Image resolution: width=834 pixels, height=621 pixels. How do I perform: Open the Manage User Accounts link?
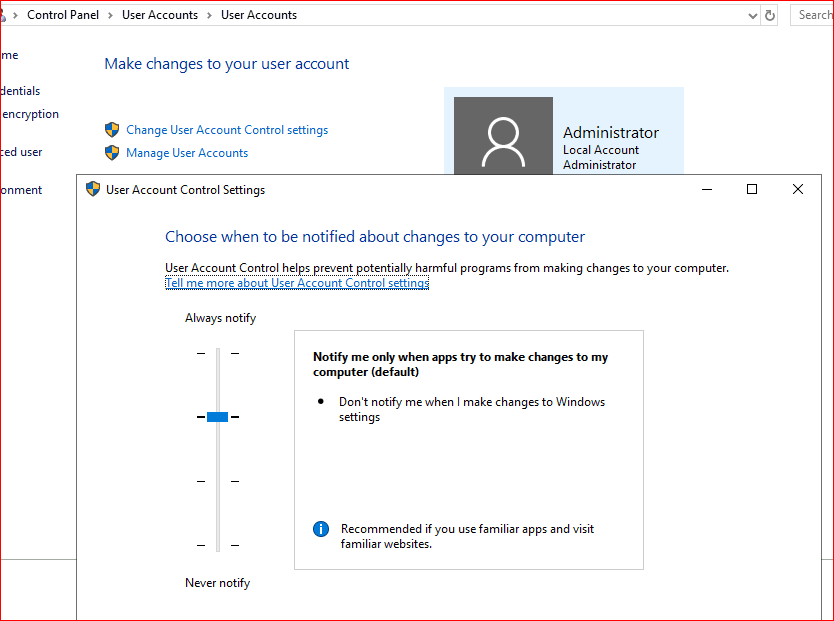pos(187,153)
